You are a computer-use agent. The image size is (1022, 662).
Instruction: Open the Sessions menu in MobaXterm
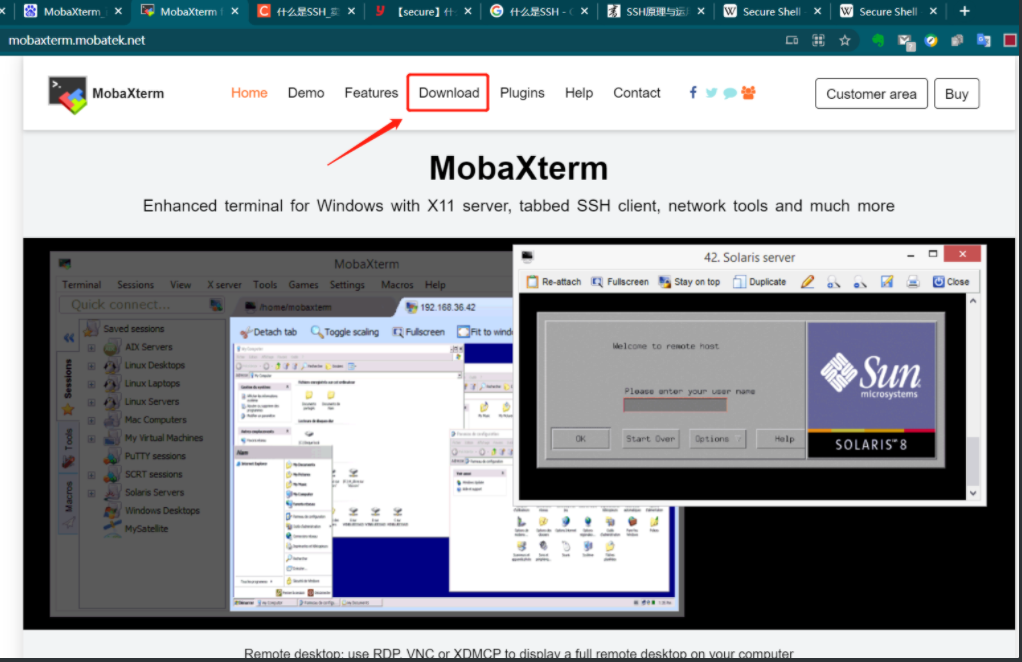(x=135, y=284)
